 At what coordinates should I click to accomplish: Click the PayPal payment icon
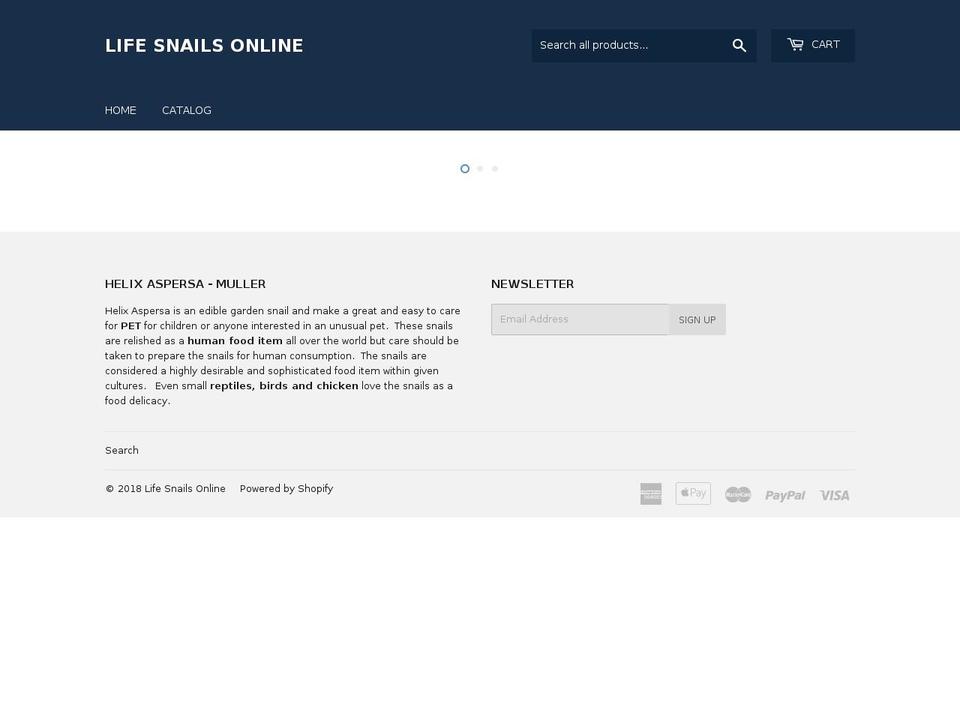click(785, 495)
